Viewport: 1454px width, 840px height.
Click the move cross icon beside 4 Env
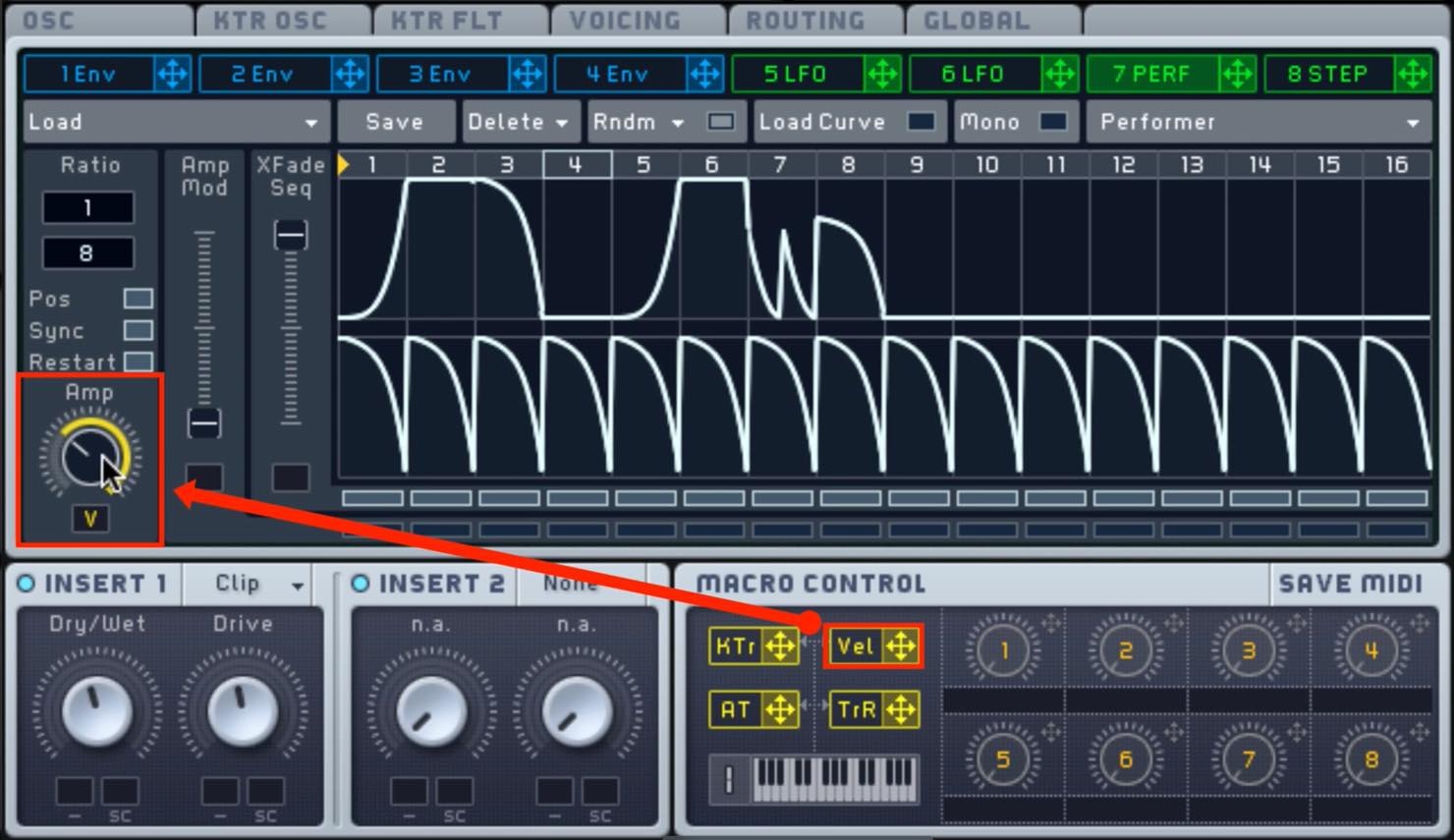704,74
